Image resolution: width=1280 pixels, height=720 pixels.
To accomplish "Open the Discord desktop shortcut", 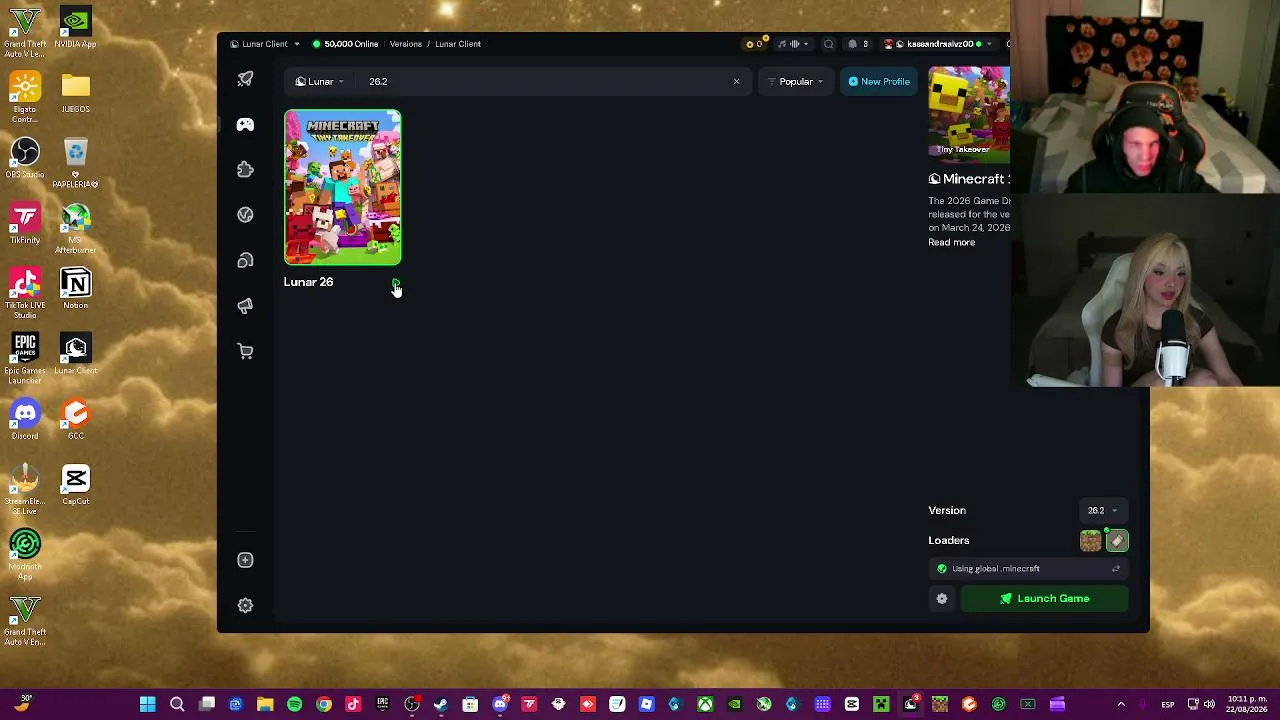I will 25,419.
